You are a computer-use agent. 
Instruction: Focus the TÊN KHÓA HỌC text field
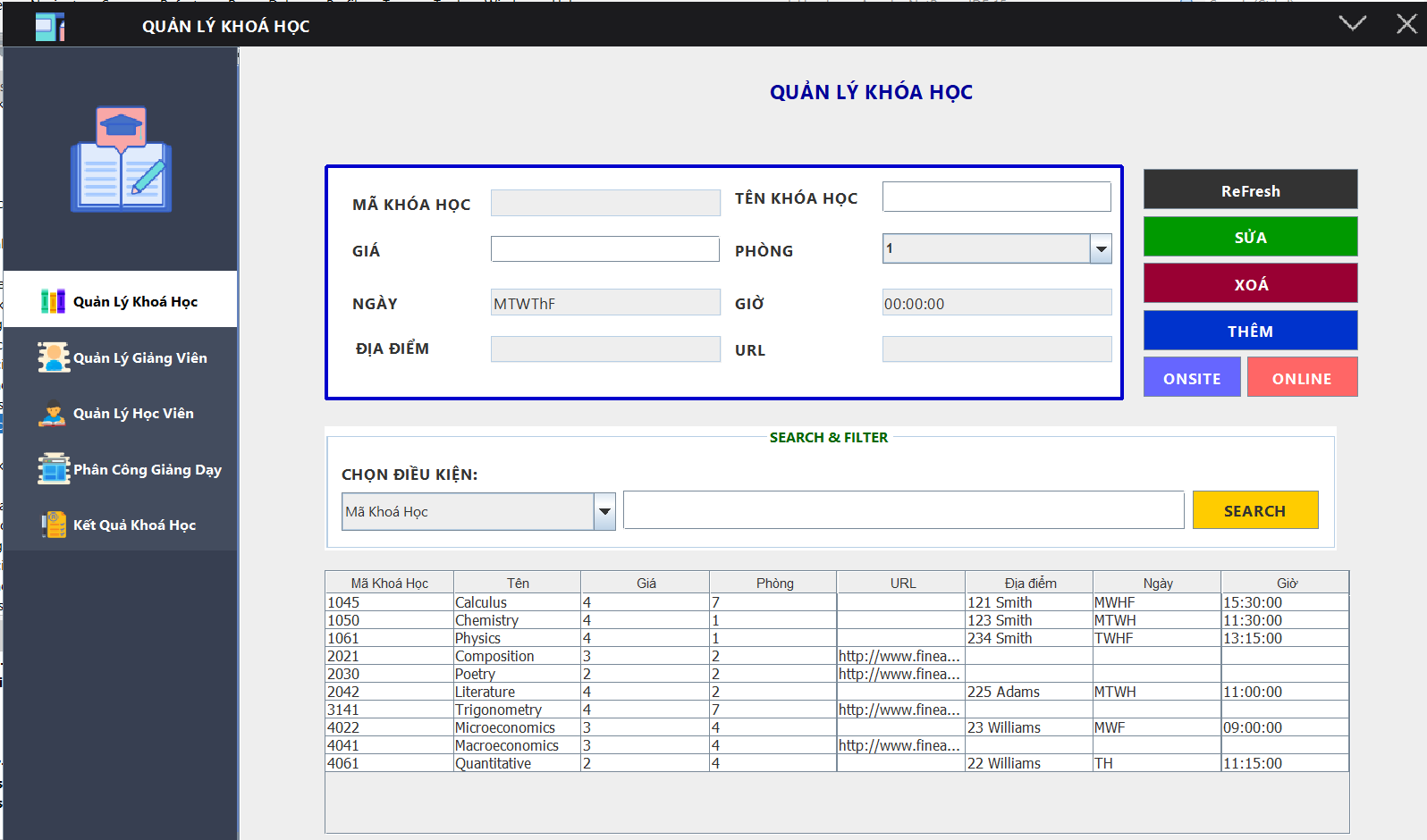(996, 197)
